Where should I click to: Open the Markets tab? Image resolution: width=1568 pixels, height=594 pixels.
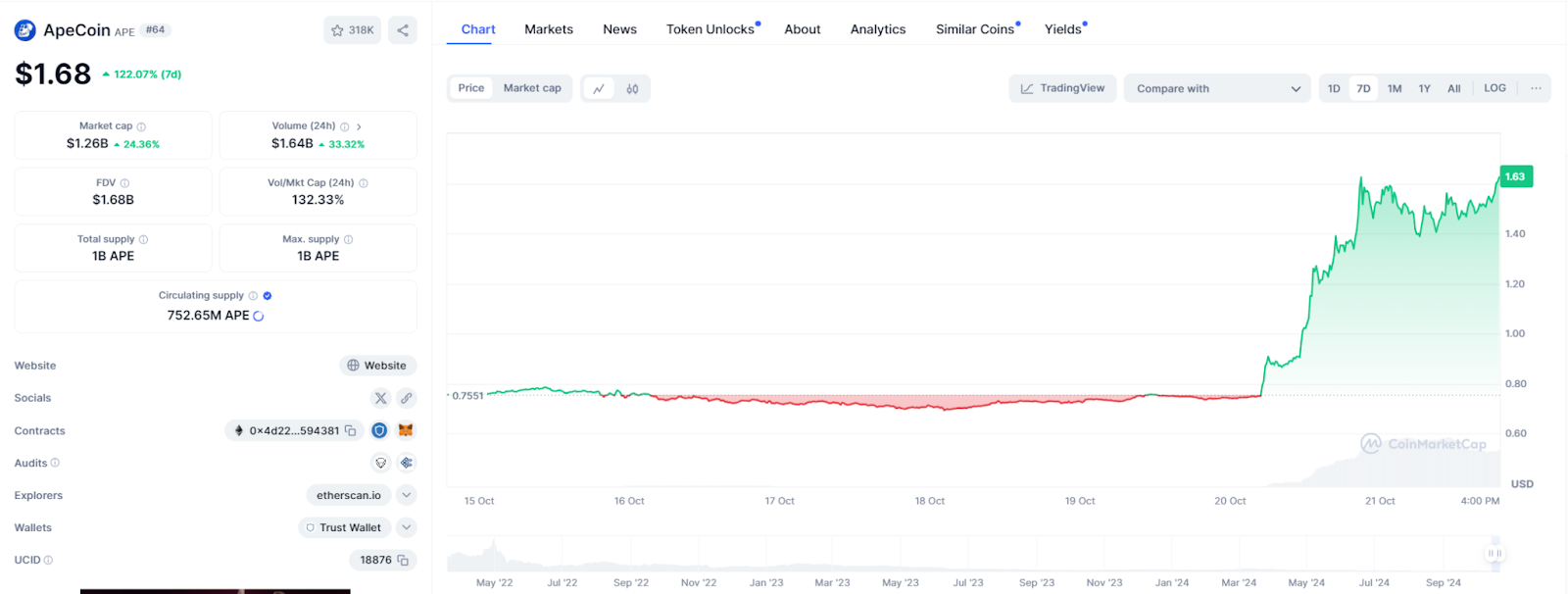pos(549,29)
